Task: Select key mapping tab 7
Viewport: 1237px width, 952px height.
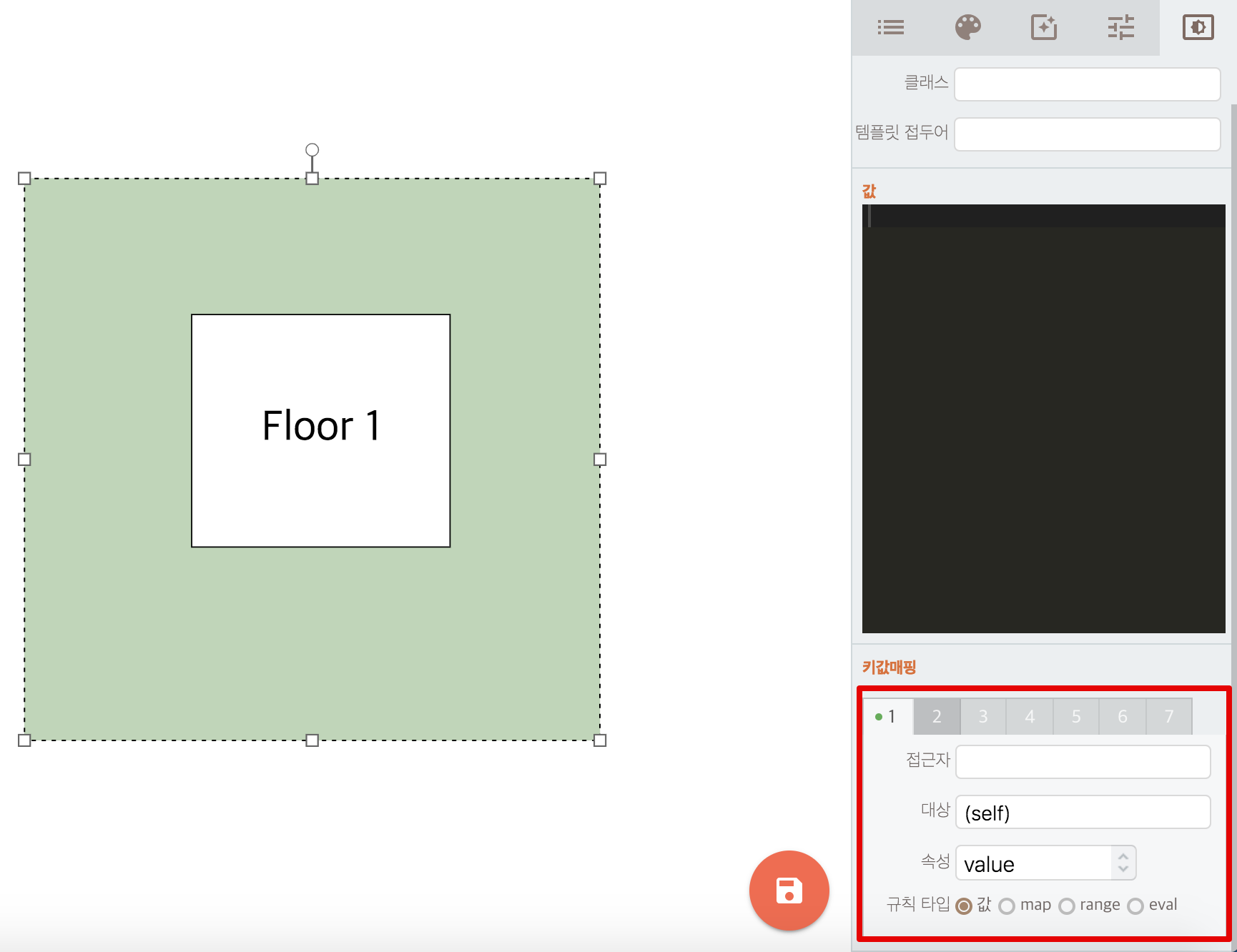Action: tap(1169, 716)
